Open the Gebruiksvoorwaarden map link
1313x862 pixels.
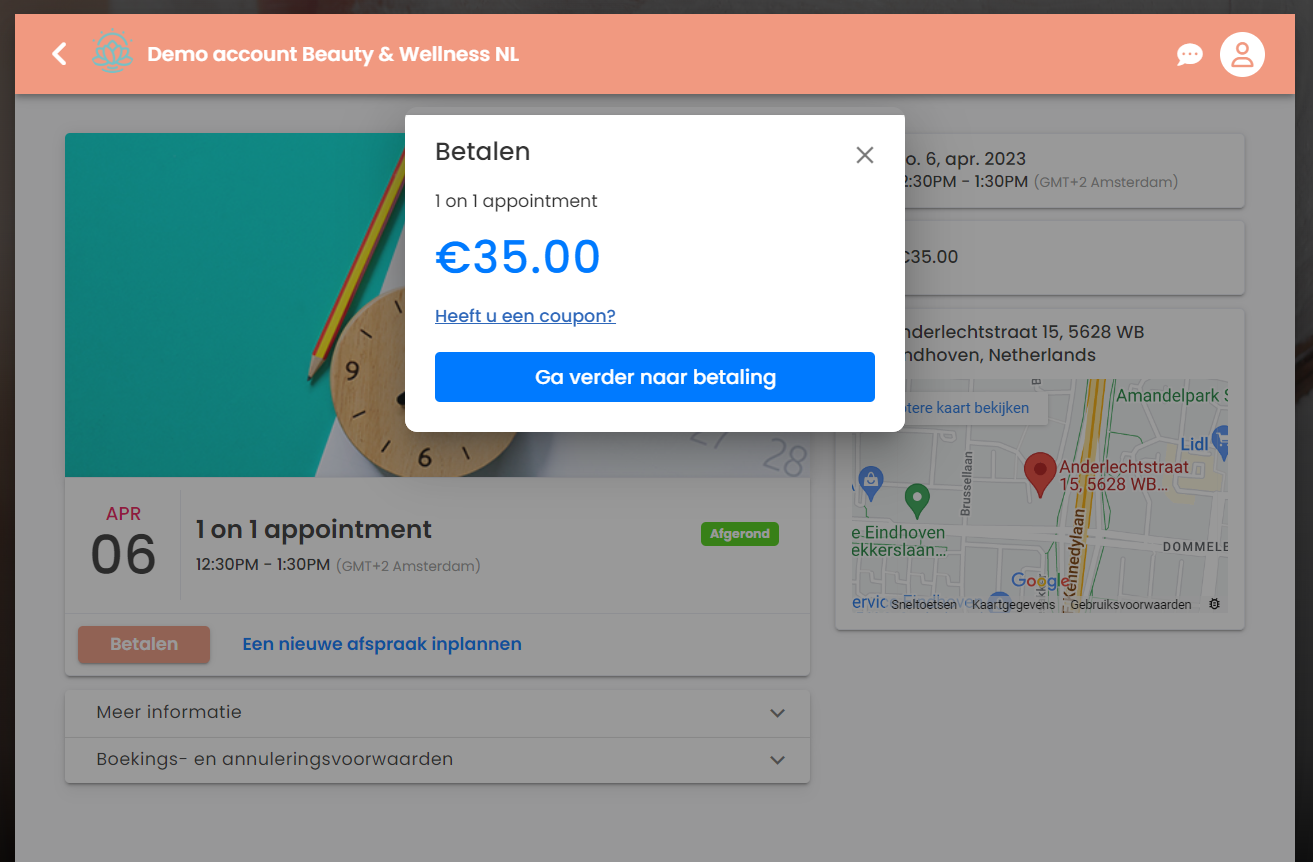coord(1130,605)
